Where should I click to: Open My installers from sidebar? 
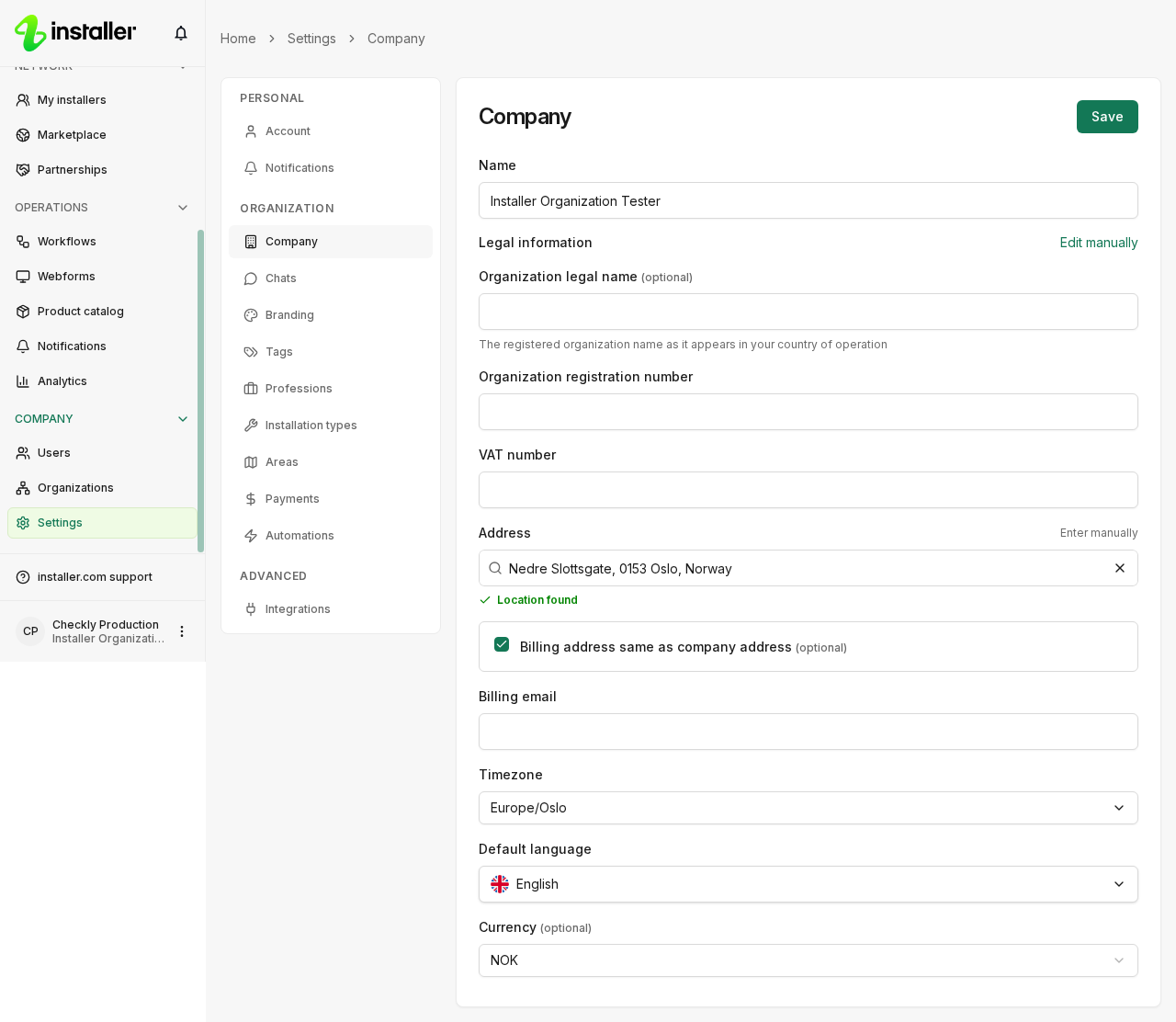102,100
